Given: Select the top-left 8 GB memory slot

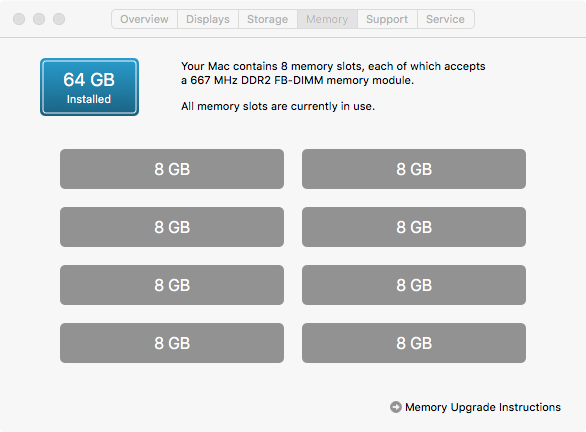Looking at the screenshot, I should point(172,169).
